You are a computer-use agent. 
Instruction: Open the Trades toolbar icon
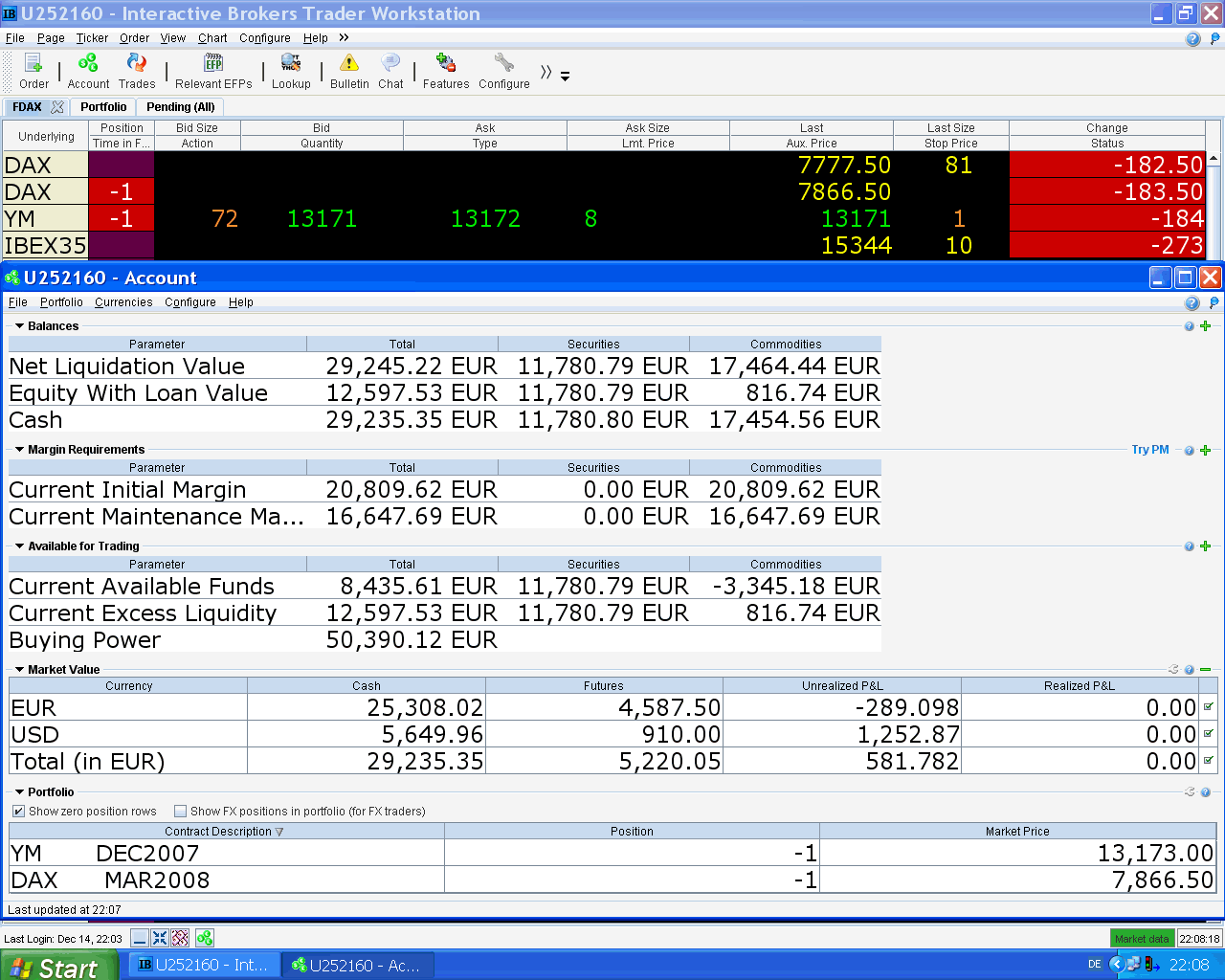(137, 64)
